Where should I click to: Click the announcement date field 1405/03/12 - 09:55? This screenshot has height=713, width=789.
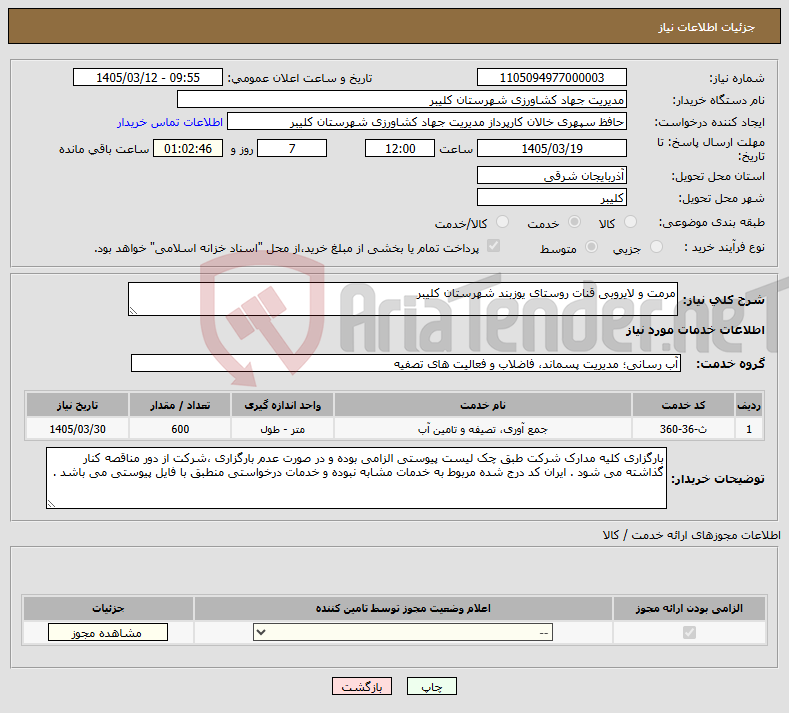(x=147, y=77)
